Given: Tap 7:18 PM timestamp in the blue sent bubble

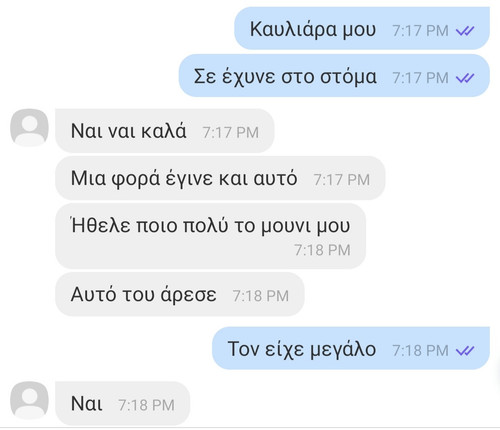Looking at the screenshot, I should (x=420, y=351).
